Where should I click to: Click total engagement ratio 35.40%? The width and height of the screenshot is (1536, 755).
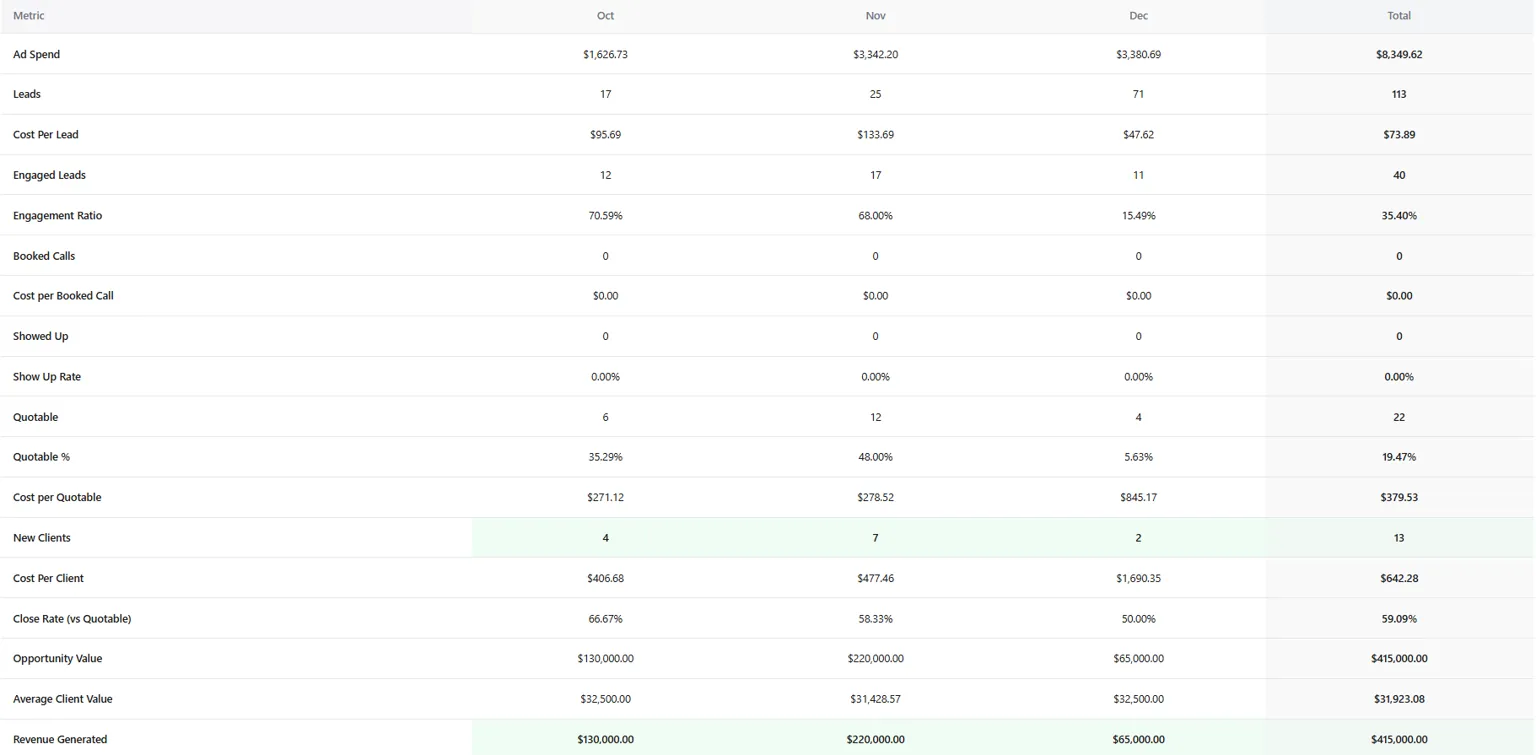pos(1399,216)
